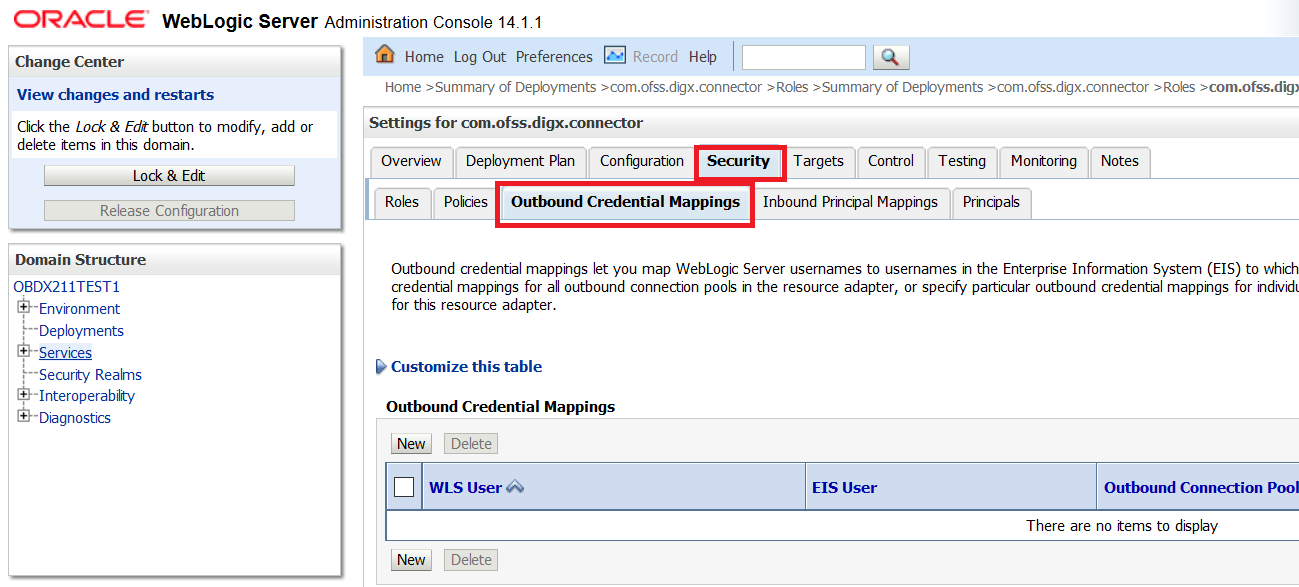Sort by Outbound Connection Pool column header
This screenshot has height=587, width=1299.
coord(1201,488)
